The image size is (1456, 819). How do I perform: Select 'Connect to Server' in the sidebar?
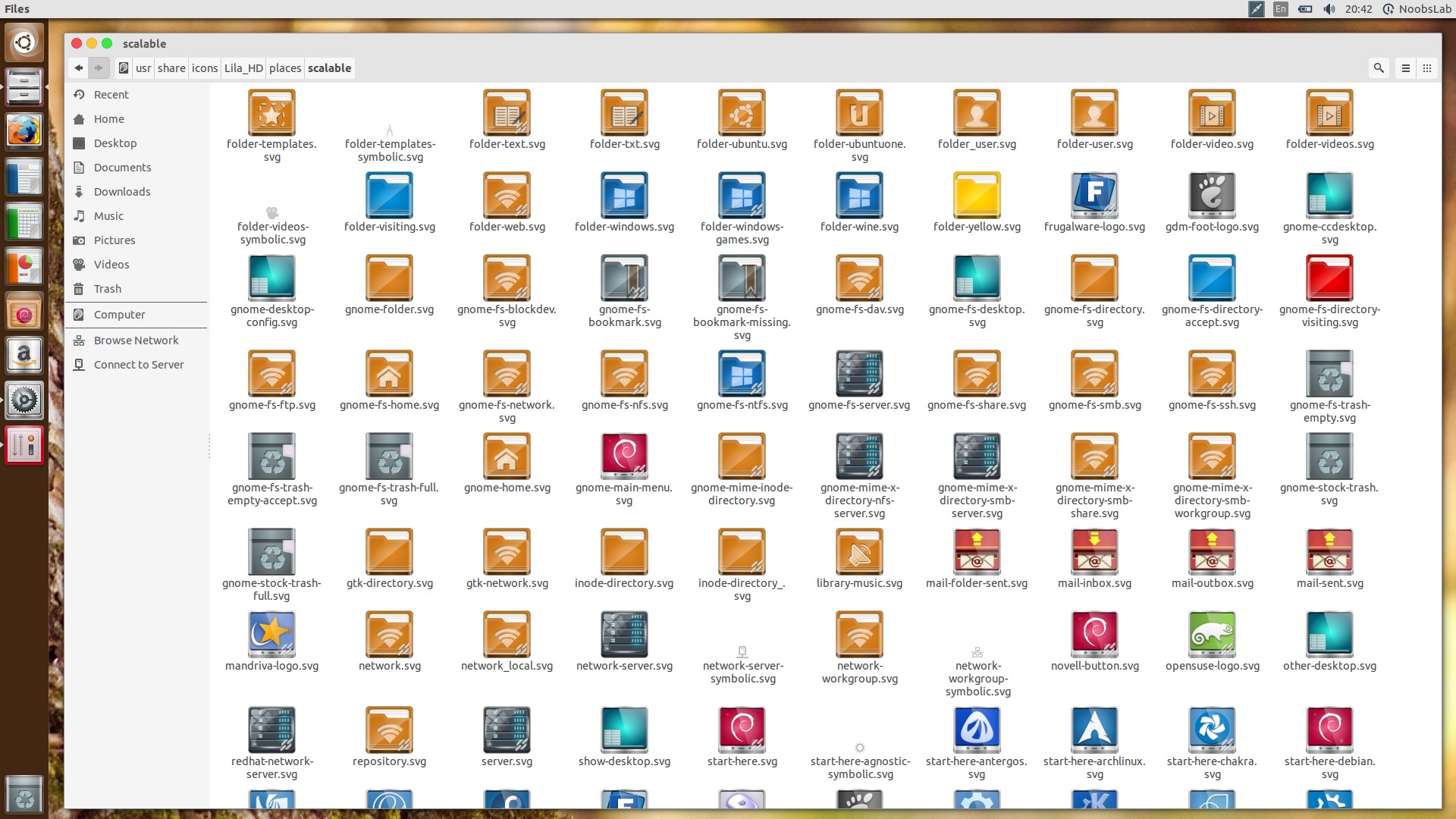(137, 364)
